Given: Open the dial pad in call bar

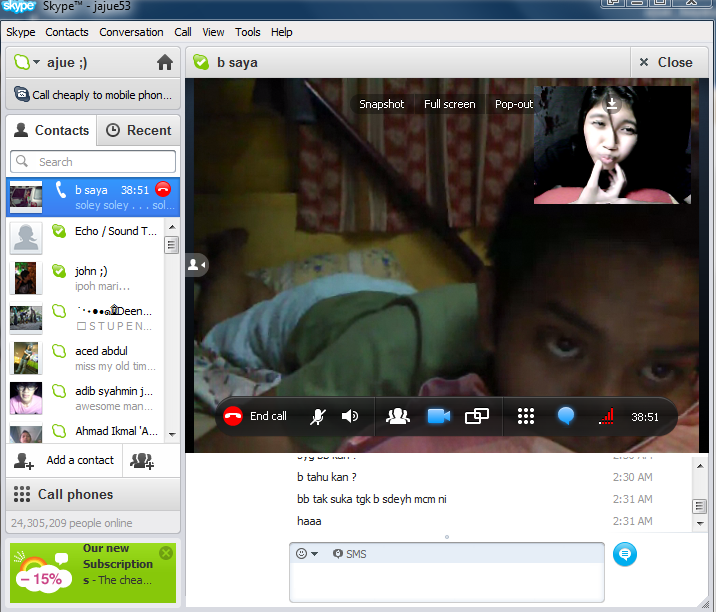Looking at the screenshot, I should (526, 416).
